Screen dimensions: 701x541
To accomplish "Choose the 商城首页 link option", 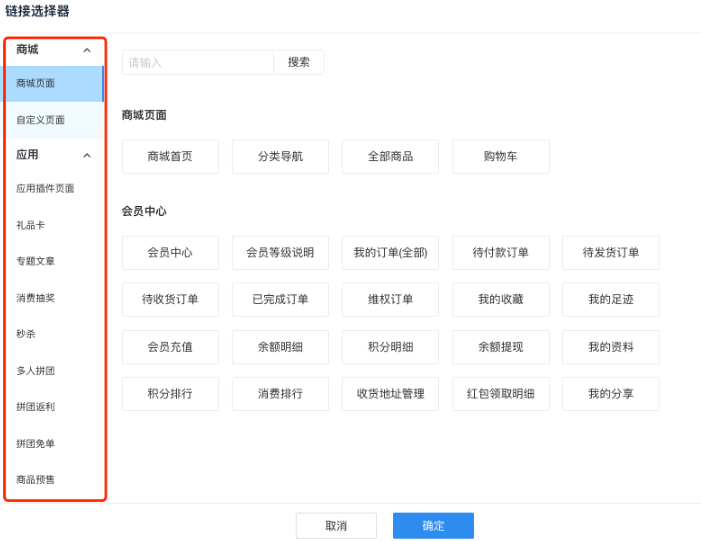I will (x=170, y=157).
